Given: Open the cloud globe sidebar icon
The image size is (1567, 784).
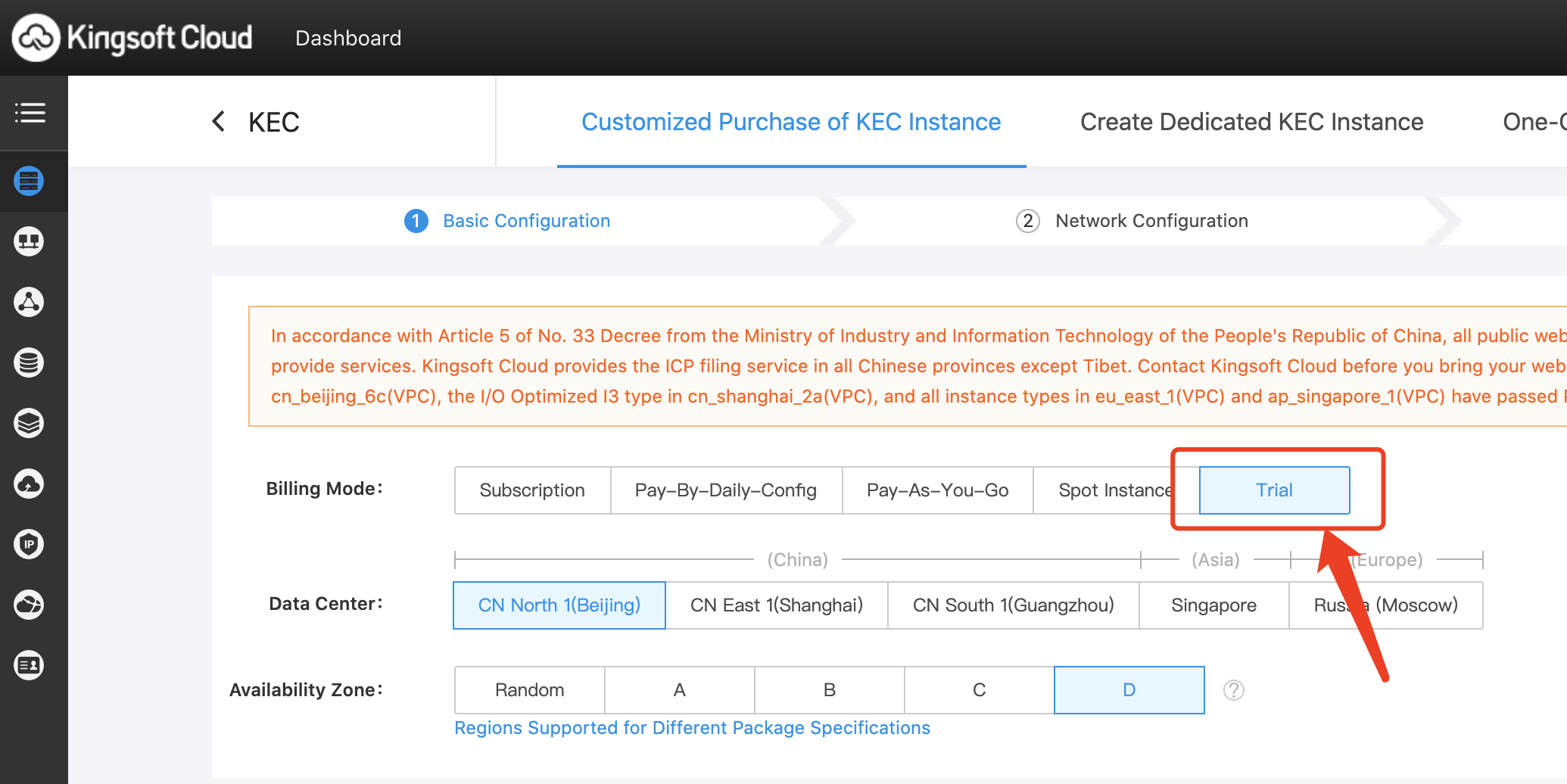Looking at the screenshot, I should click(29, 605).
